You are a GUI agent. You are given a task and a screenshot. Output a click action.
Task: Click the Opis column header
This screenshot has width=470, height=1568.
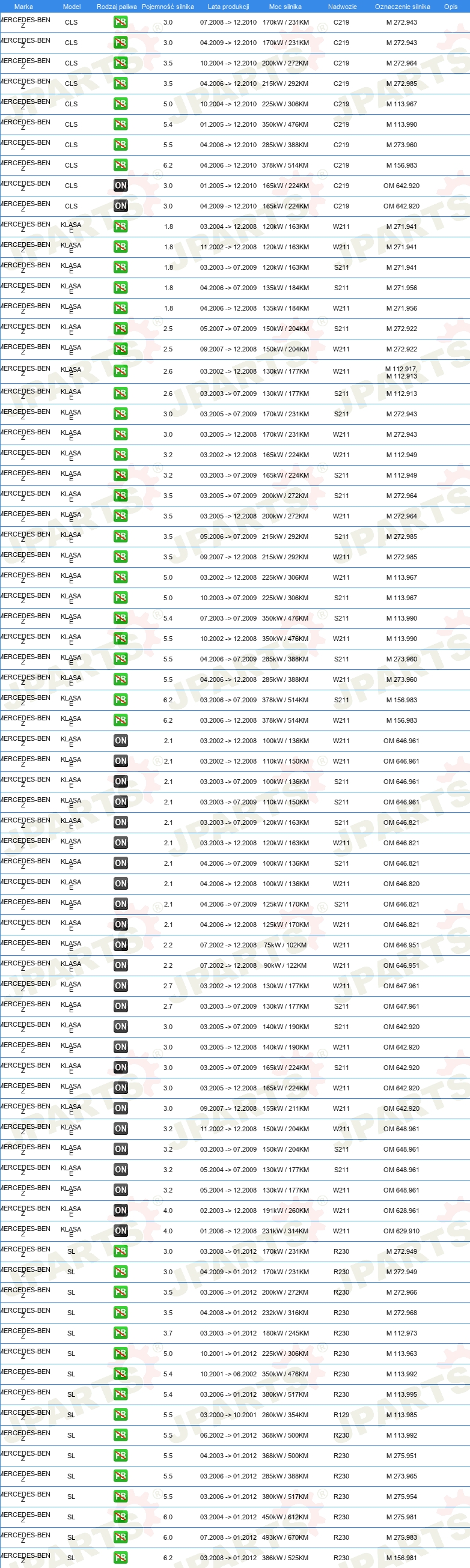point(451,7)
